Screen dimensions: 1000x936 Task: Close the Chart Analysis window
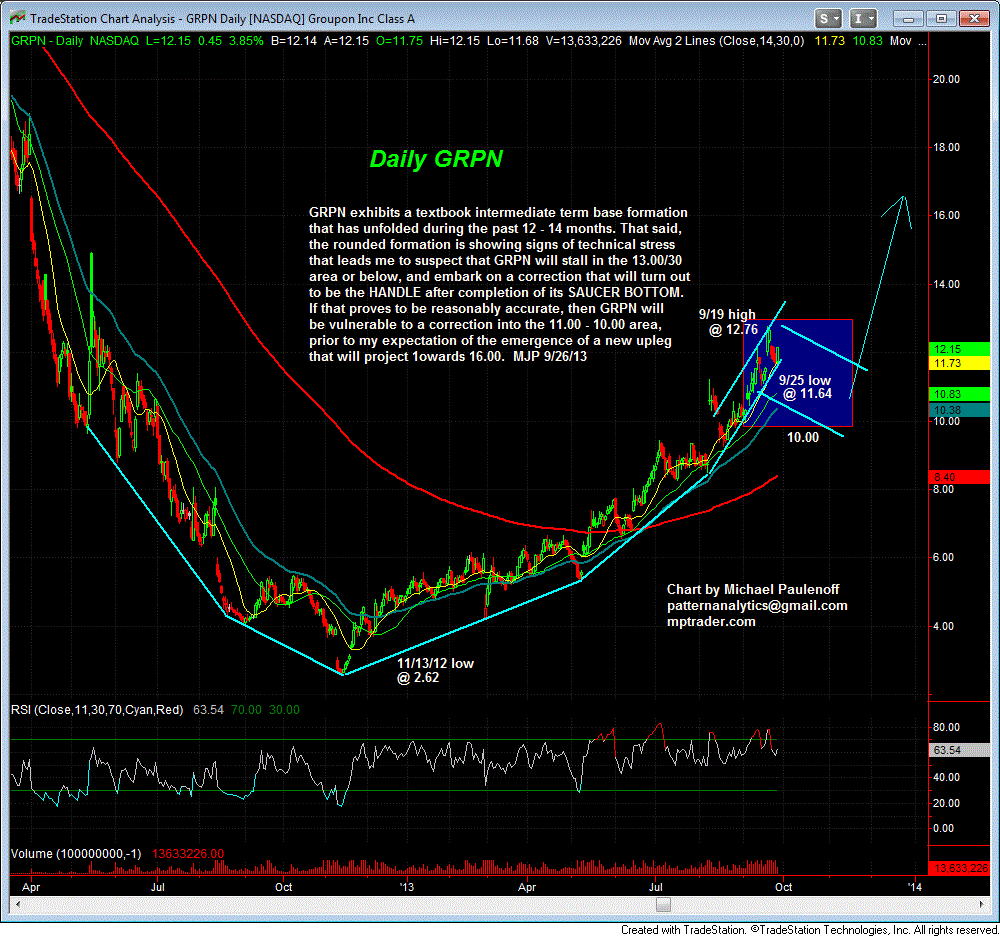974,18
